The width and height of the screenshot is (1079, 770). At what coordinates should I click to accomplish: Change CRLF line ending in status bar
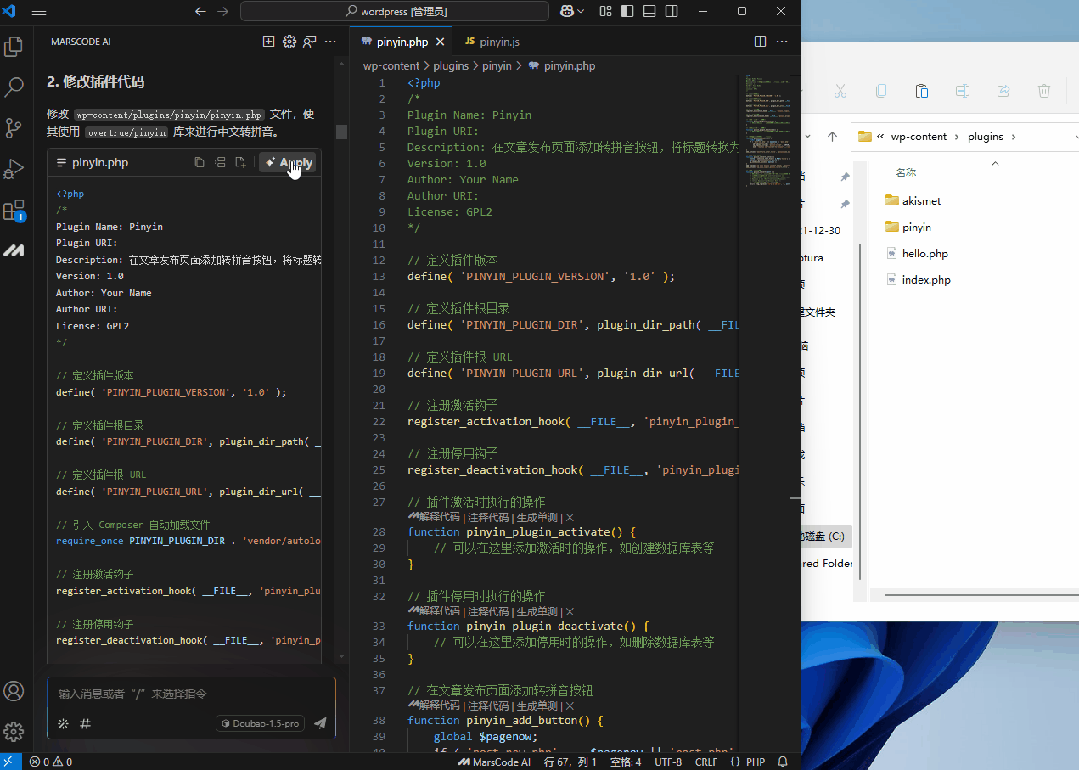tap(706, 762)
